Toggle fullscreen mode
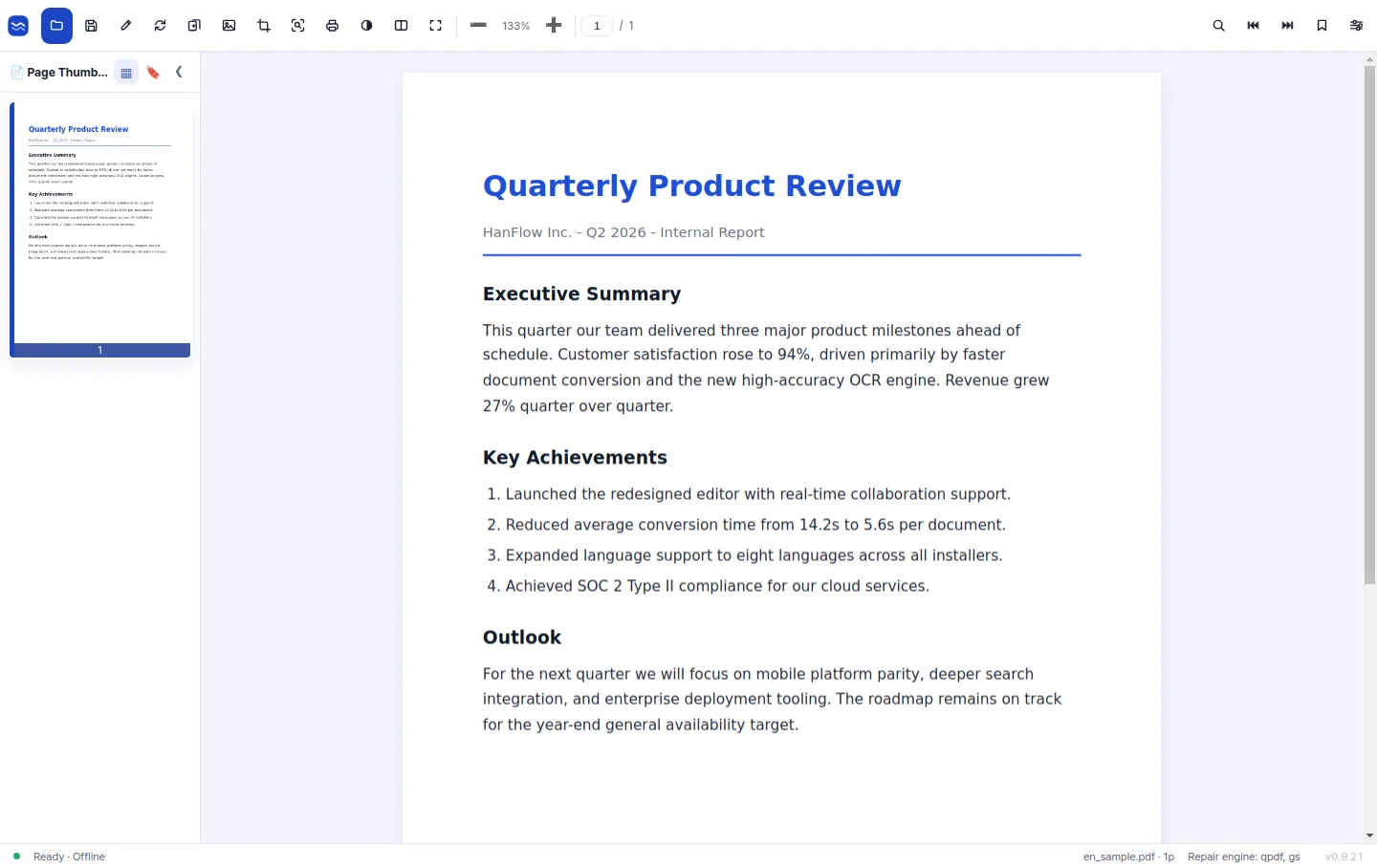 pos(435,26)
